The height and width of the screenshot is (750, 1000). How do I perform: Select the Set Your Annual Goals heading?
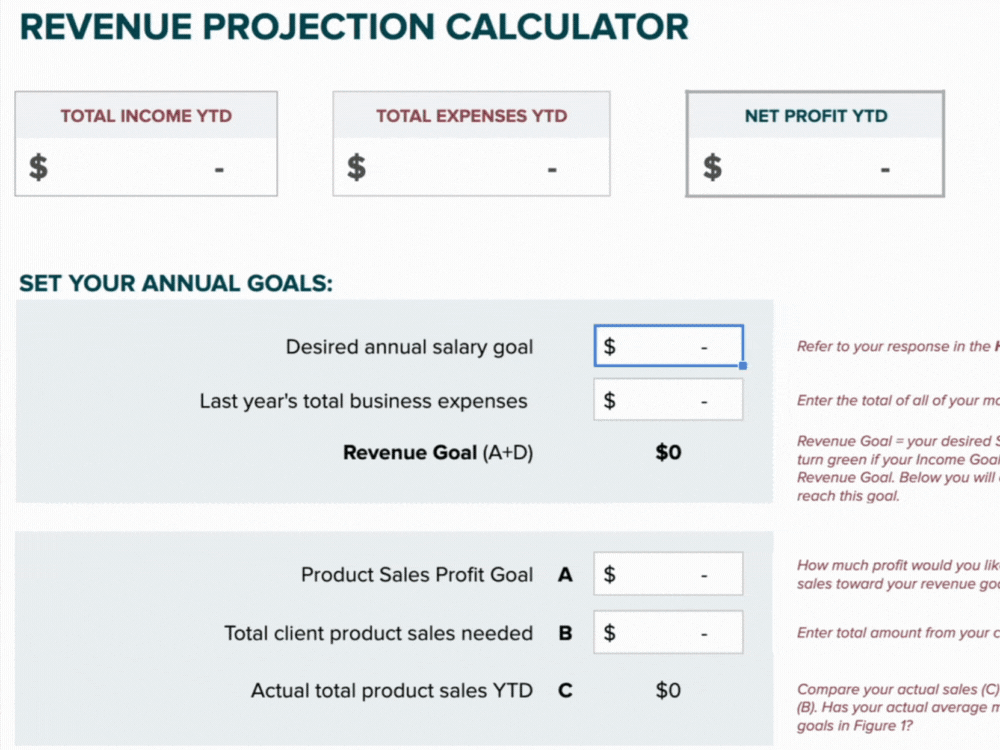click(176, 283)
